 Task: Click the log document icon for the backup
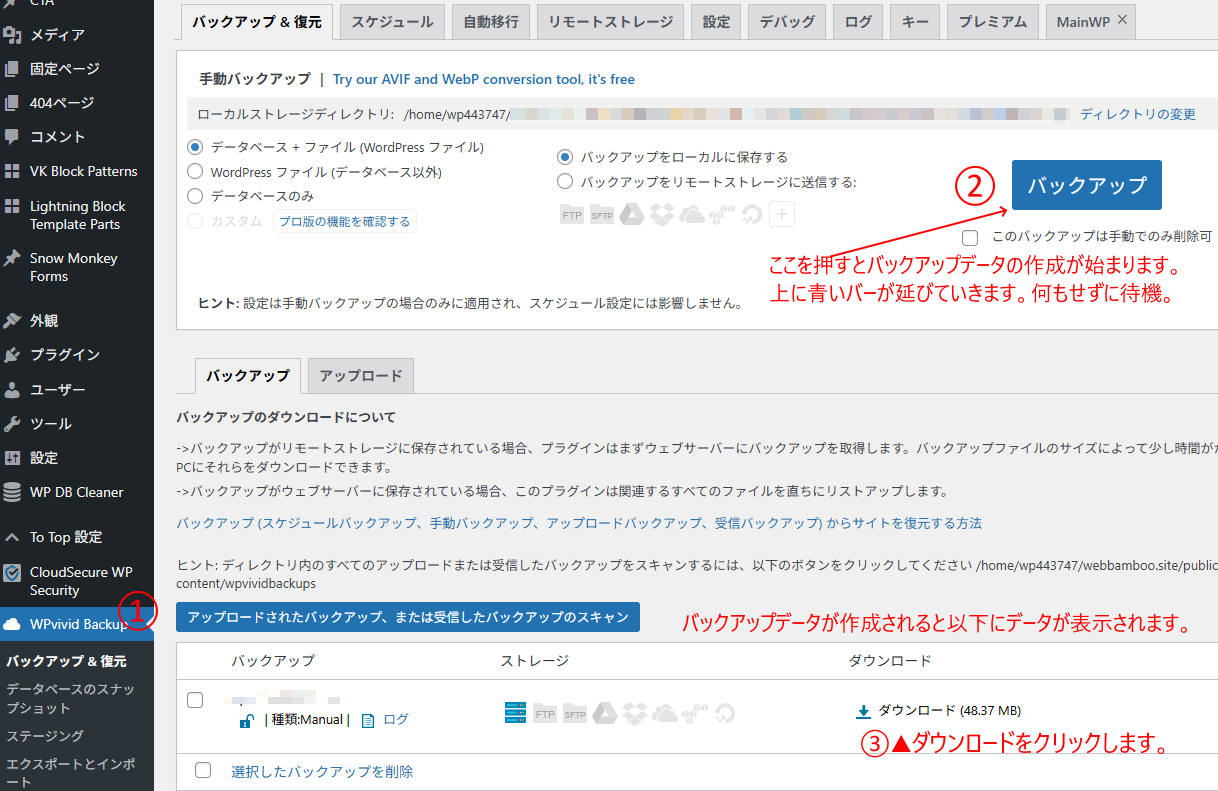[368, 720]
